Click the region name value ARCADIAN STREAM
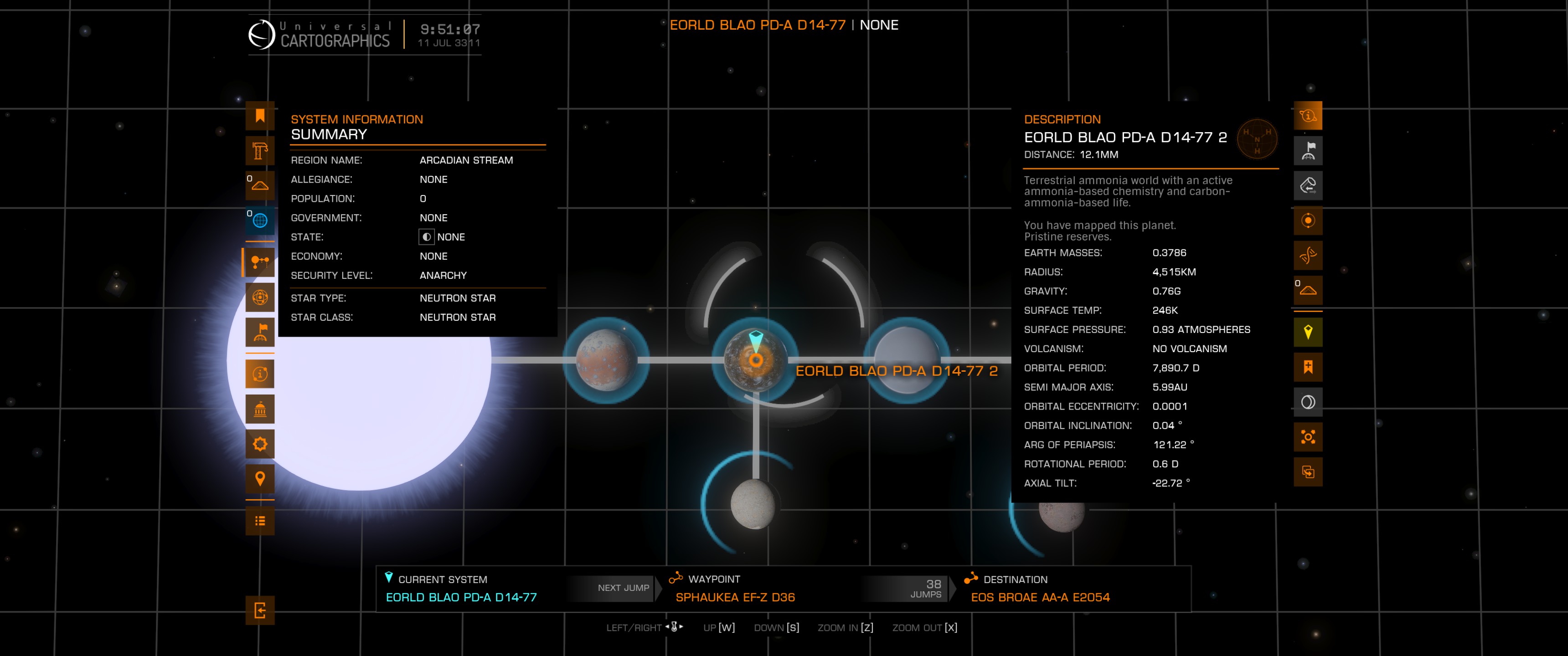Screen dimensions: 1568x656 coord(466,160)
